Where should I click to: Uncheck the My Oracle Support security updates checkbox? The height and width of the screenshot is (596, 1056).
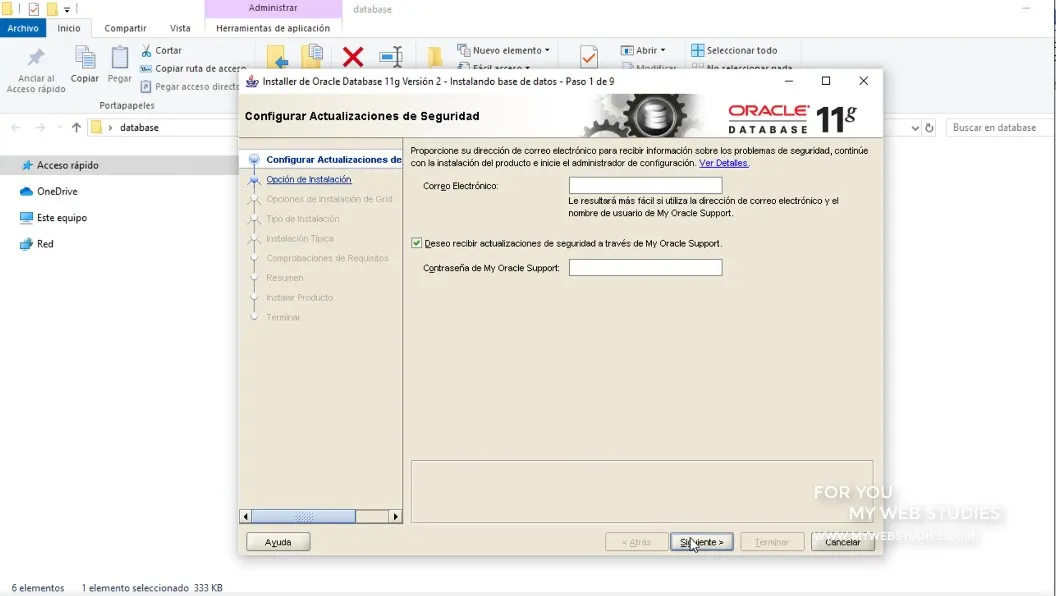coord(416,243)
